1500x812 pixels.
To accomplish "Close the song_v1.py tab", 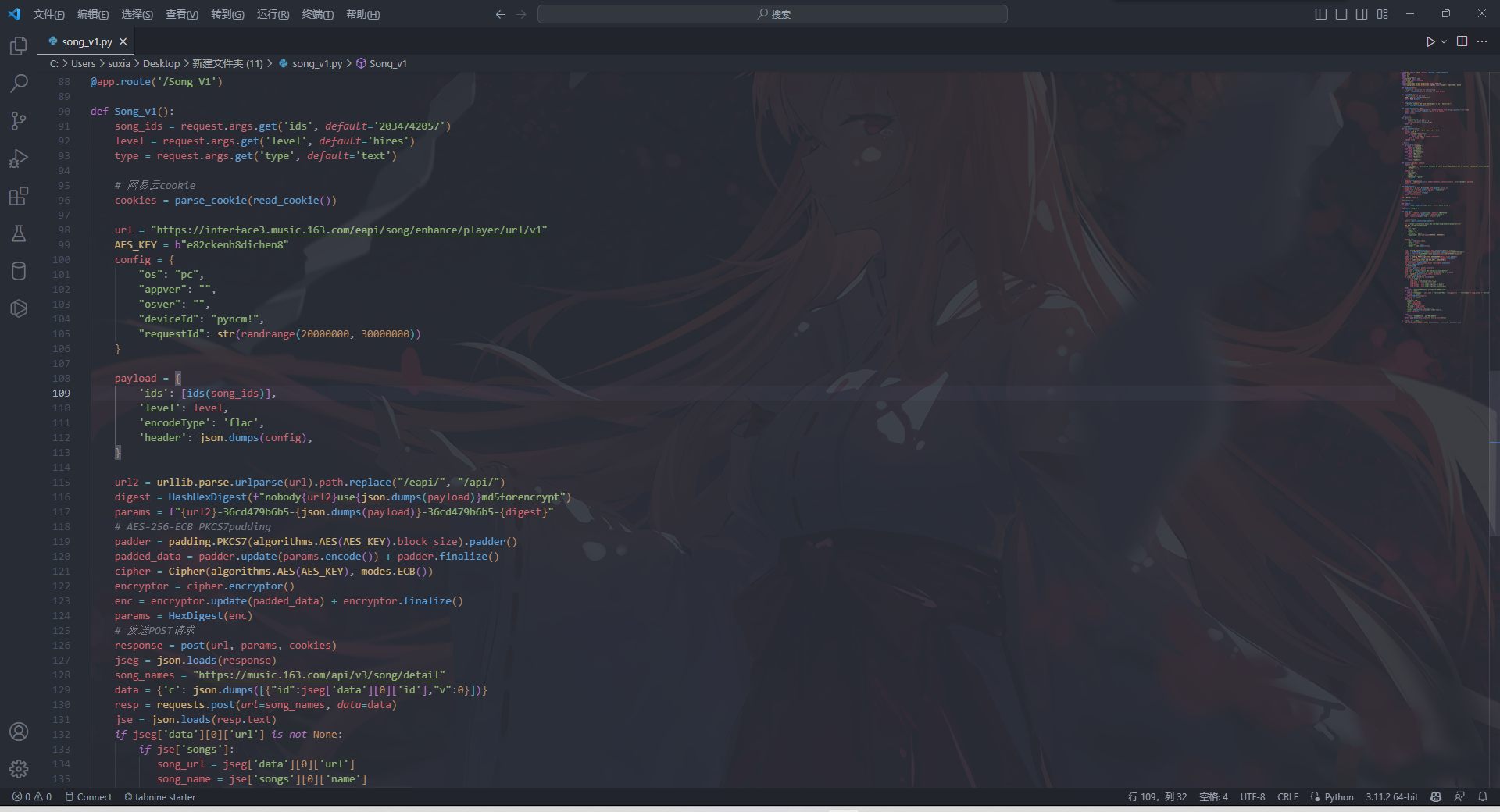I will pos(123,41).
